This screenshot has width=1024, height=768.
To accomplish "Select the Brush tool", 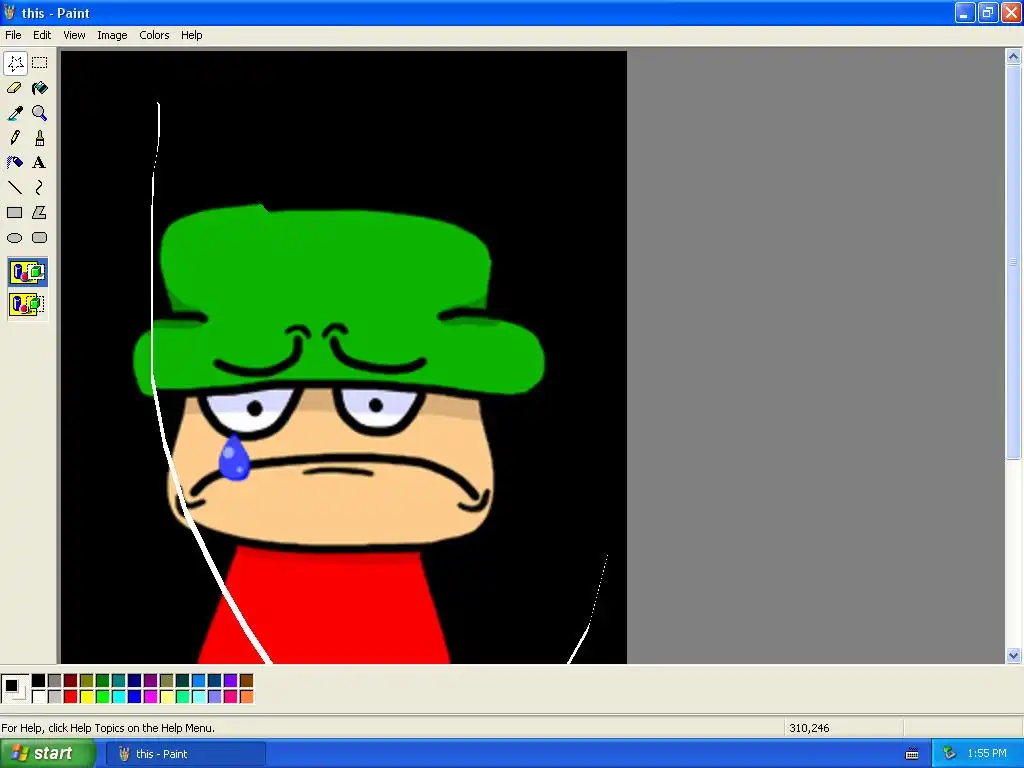I will click(40, 138).
